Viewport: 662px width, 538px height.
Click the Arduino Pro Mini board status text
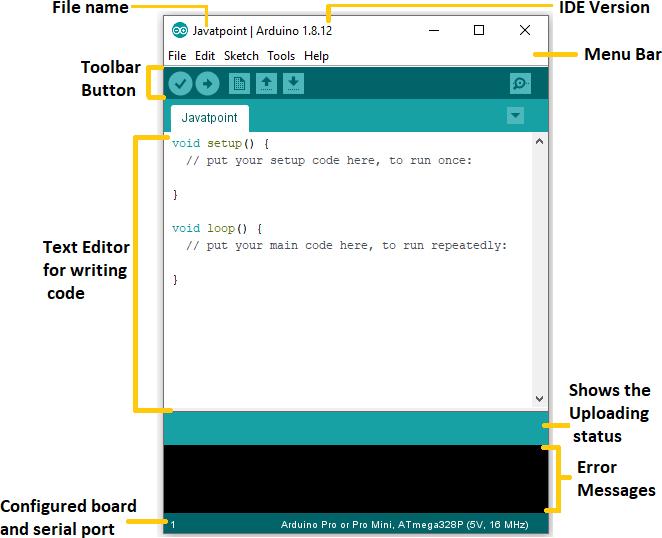[x=404, y=525]
